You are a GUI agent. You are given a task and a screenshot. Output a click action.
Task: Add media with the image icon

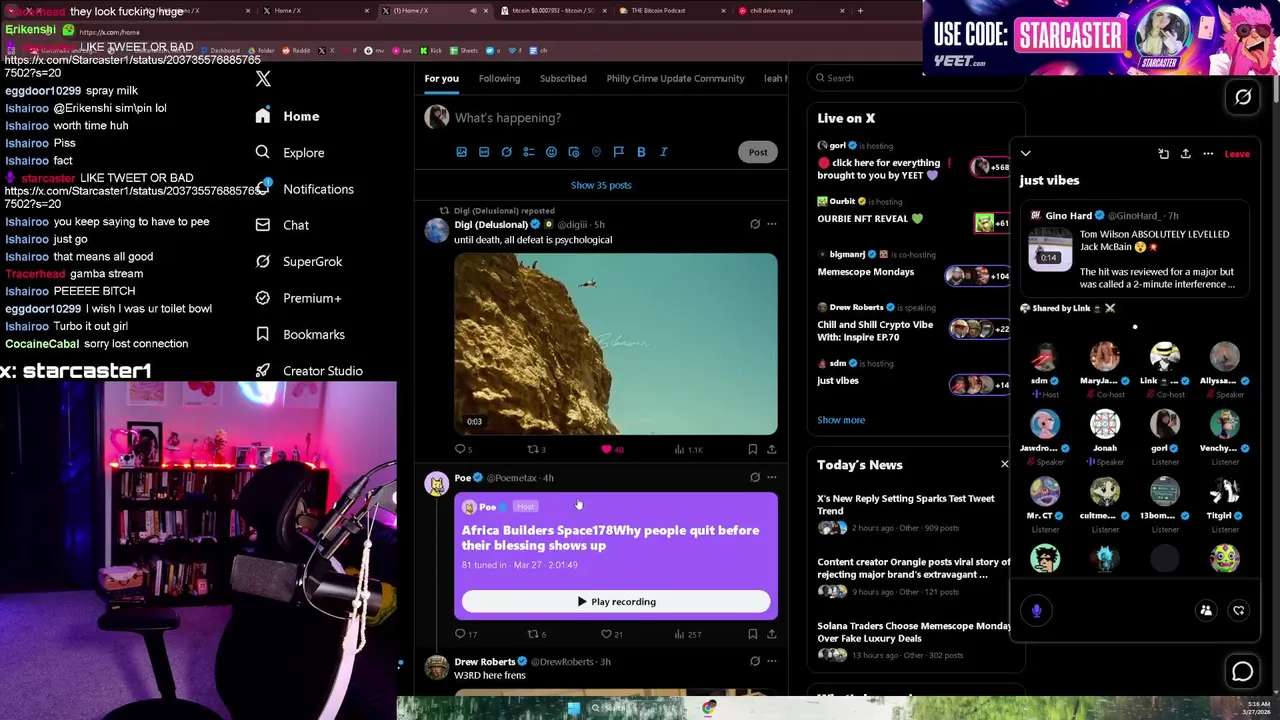coord(461,152)
